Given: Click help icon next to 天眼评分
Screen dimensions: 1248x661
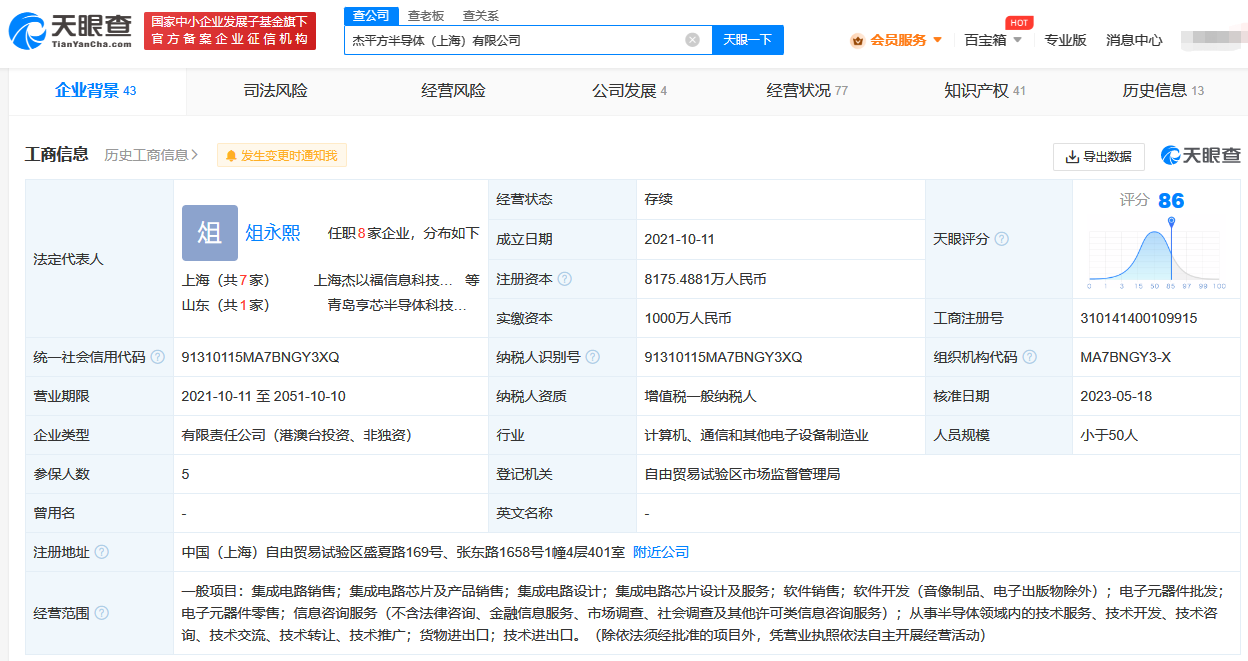Looking at the screenshot, I should [x=1001, y=239].
